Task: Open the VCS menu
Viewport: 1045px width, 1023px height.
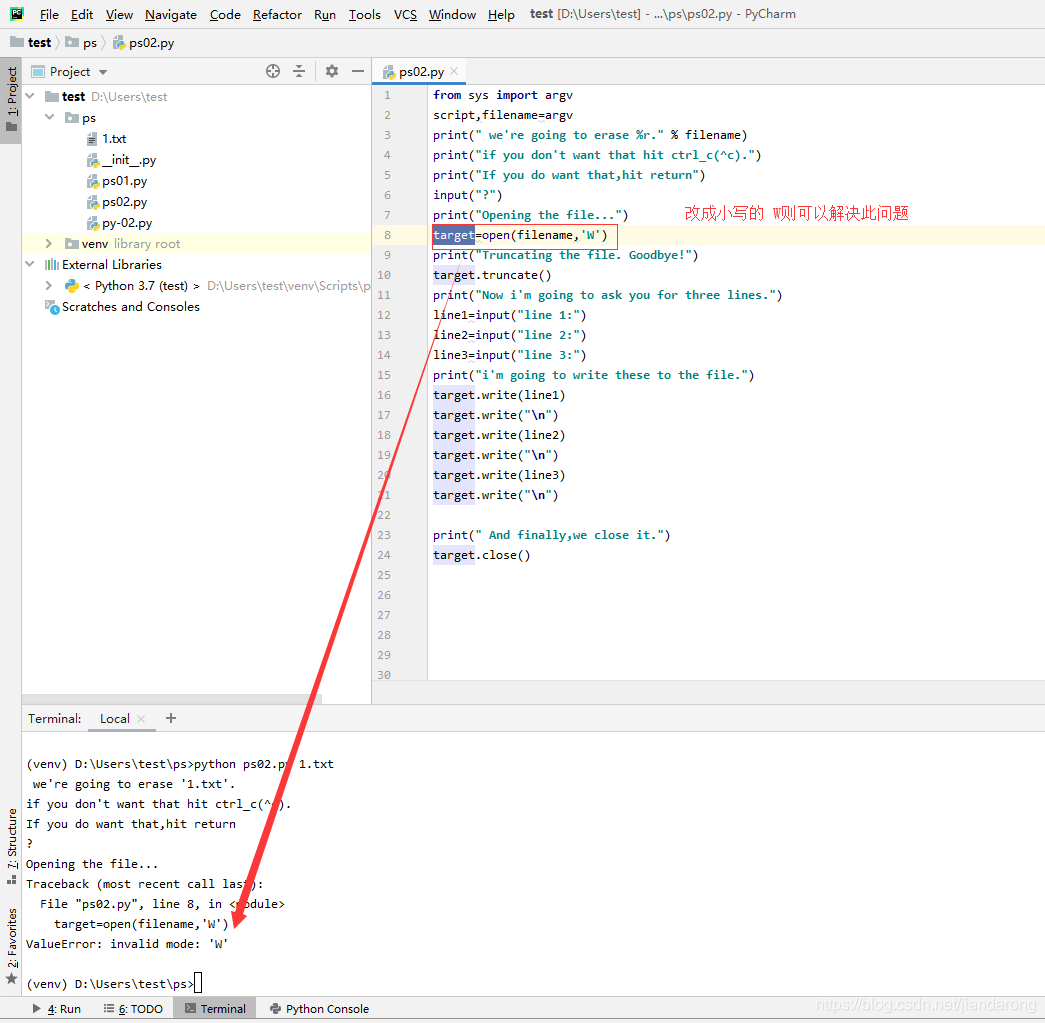Action: click(405, 14)
